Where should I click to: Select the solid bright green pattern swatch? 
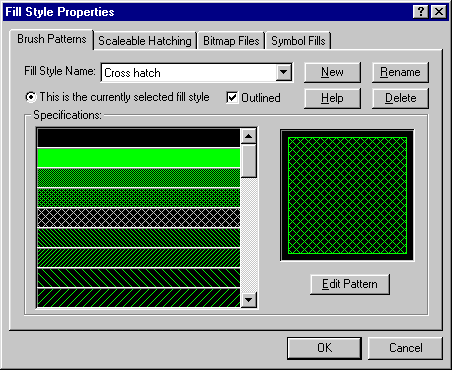tap(139, 158)
